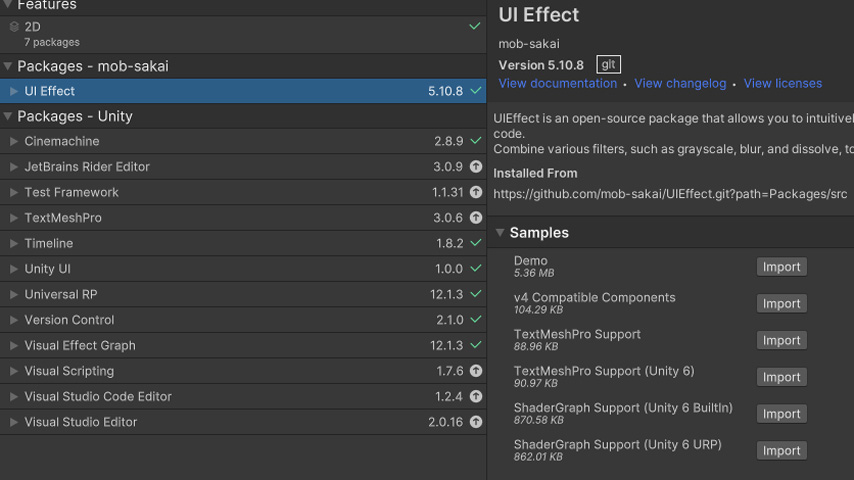
Task: Expand the TextMeshPro package arrow
Action: [14, 218]
